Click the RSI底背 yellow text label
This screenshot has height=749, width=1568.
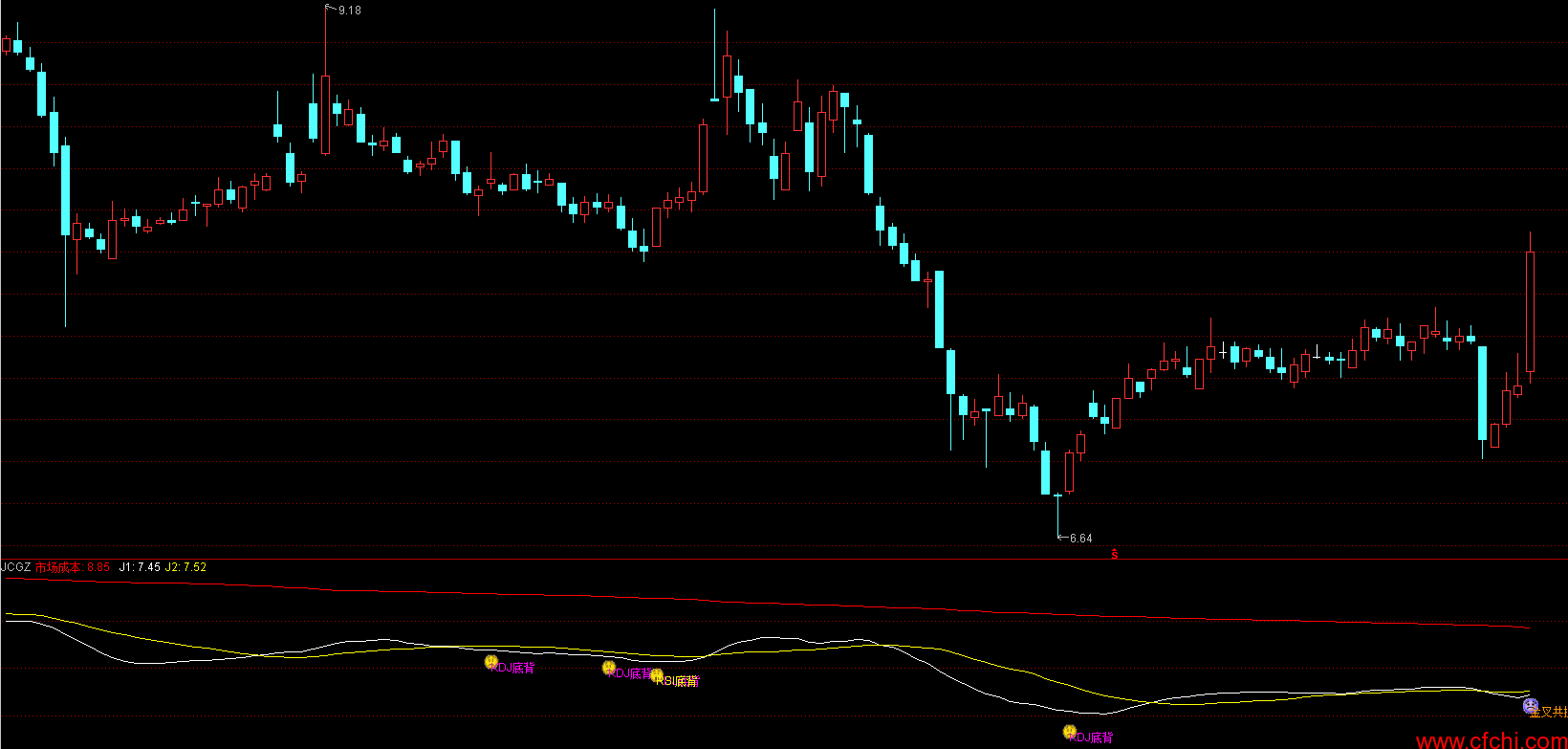click(678, 681)
